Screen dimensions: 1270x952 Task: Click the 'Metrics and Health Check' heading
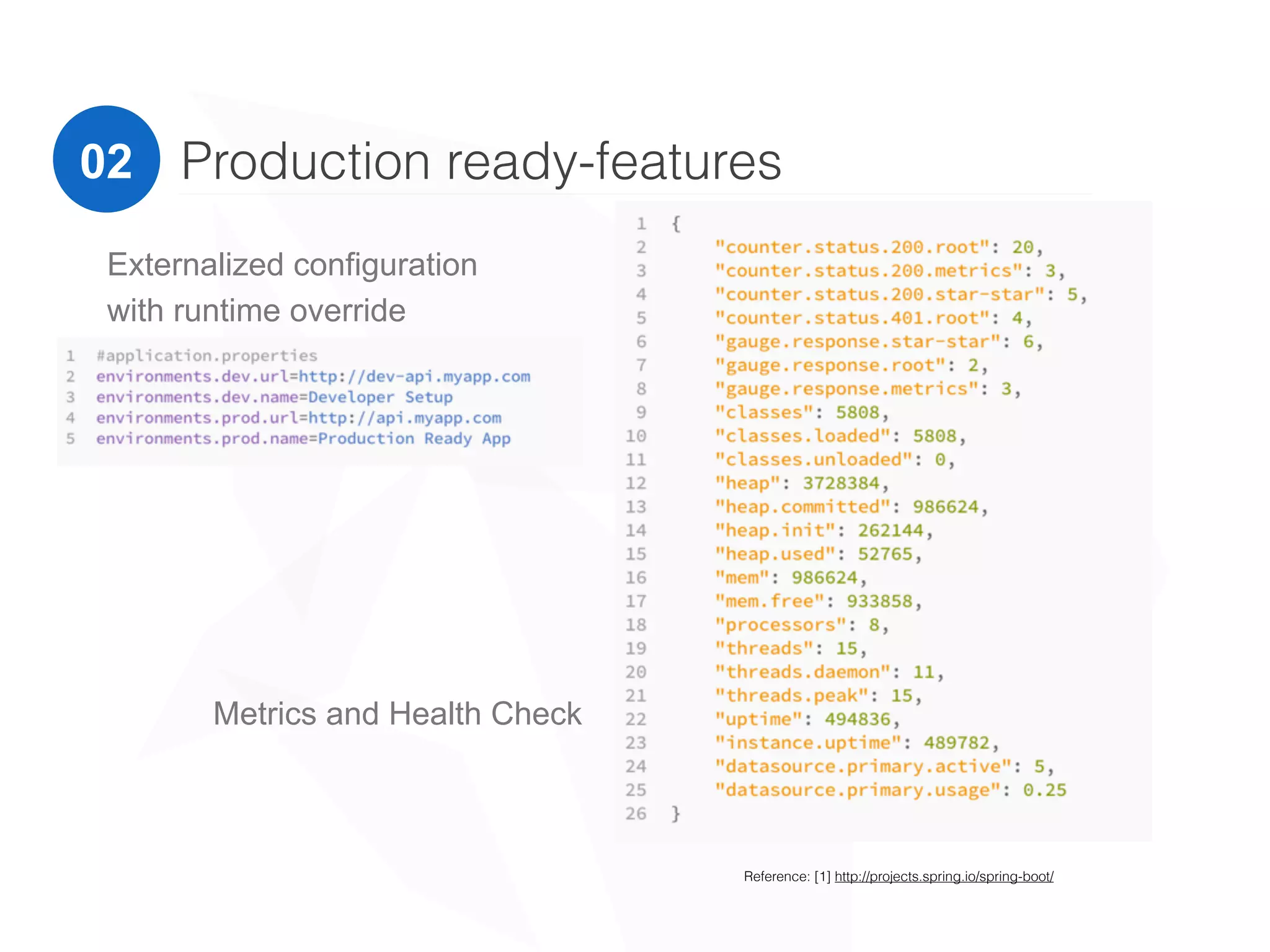[x=397, y=713]
